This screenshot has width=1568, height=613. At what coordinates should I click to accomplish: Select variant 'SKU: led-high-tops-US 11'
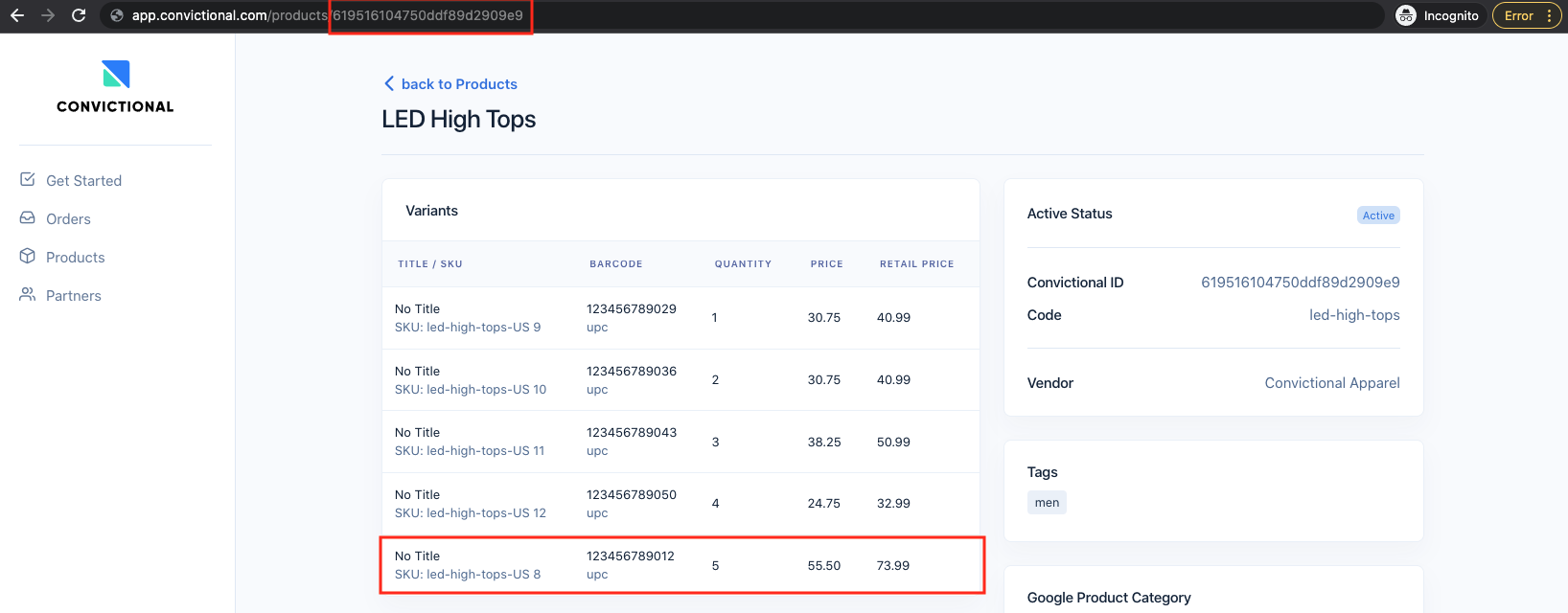click(470, 451)
